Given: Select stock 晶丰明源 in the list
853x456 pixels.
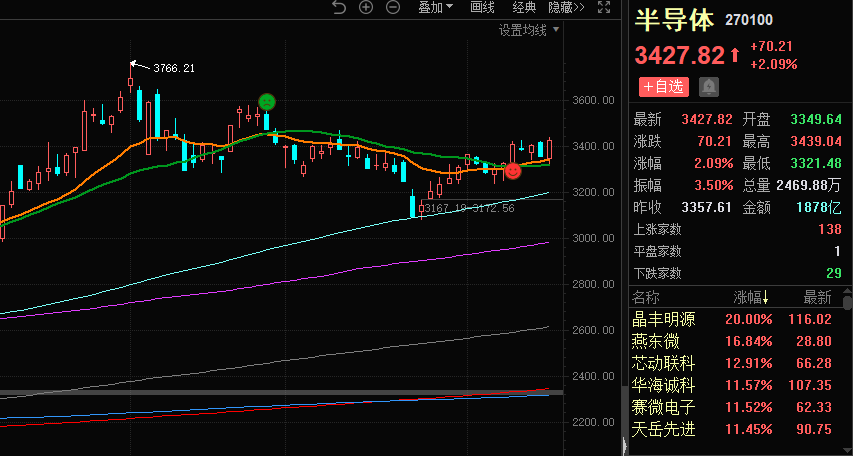Looking at the screenshot, I should tap(664, 319).
